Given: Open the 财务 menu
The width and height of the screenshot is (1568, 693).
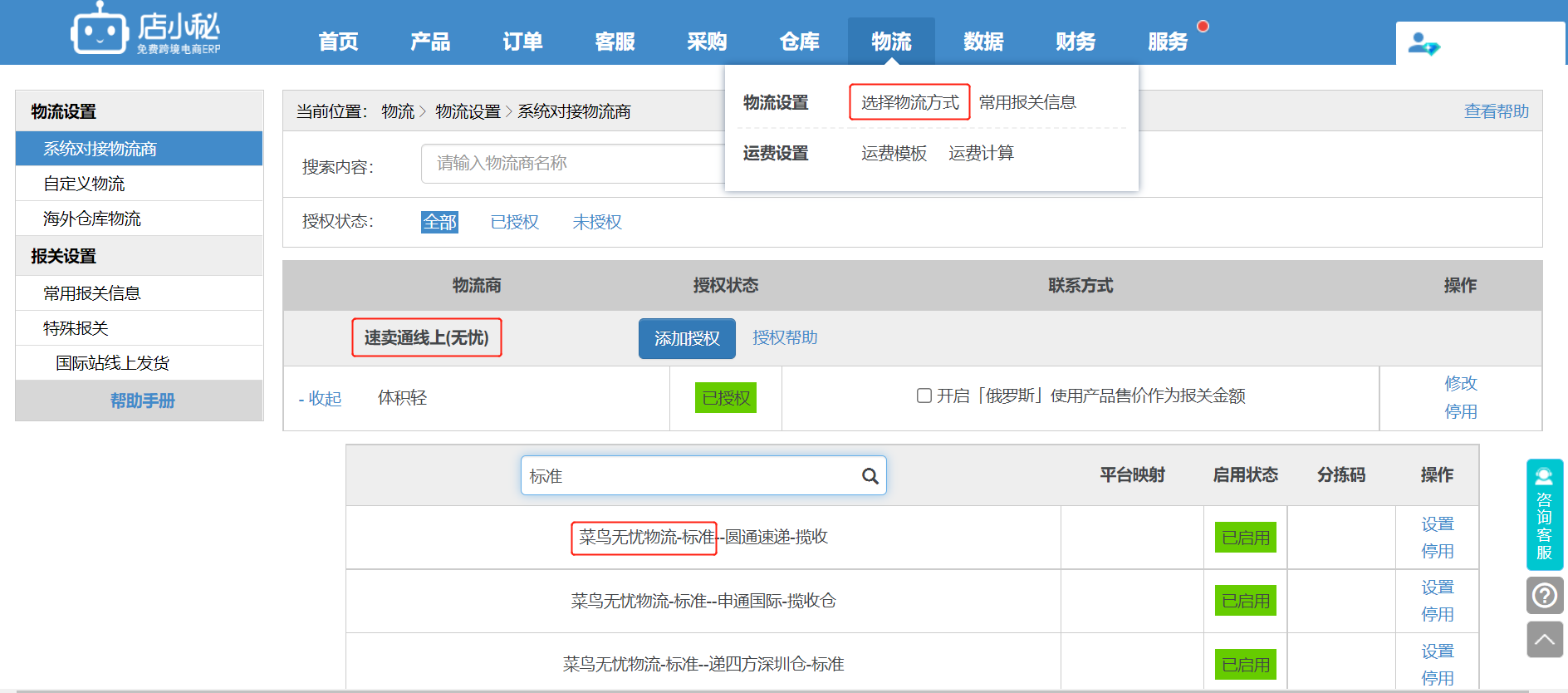Looking at the screenshot, I should [x=1076, y=42].
